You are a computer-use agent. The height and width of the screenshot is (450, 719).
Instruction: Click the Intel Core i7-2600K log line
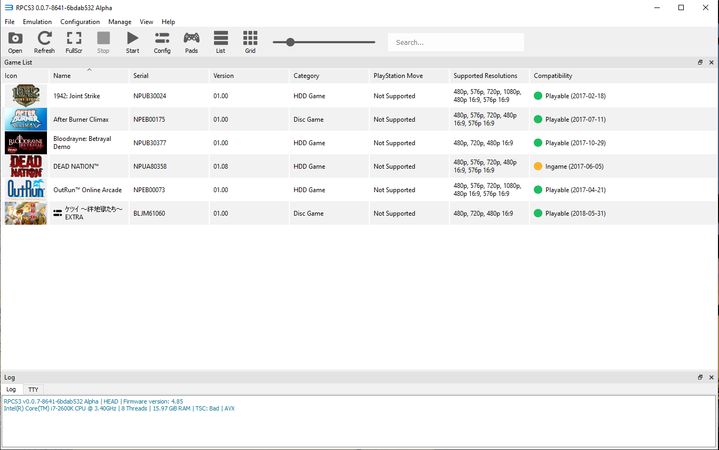[x=119, y=408]
